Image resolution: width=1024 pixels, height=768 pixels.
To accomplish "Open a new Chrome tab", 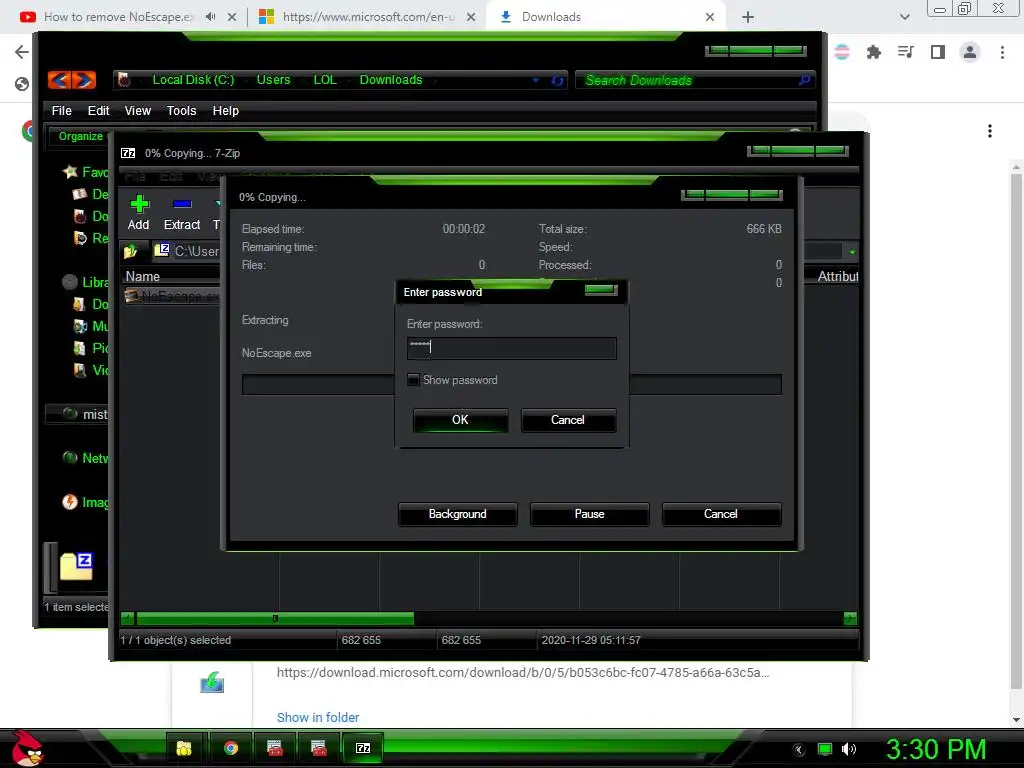I will (748, 17).
